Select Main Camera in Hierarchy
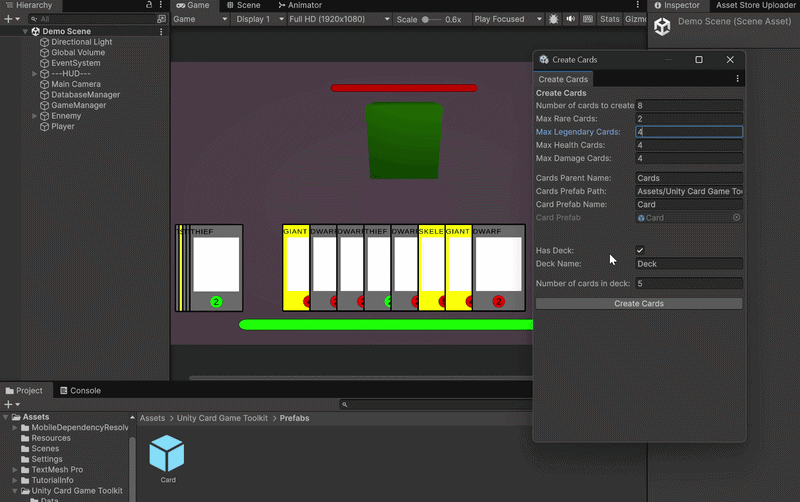The width and height of the screenshot is (800, 502). click(76, 84)
